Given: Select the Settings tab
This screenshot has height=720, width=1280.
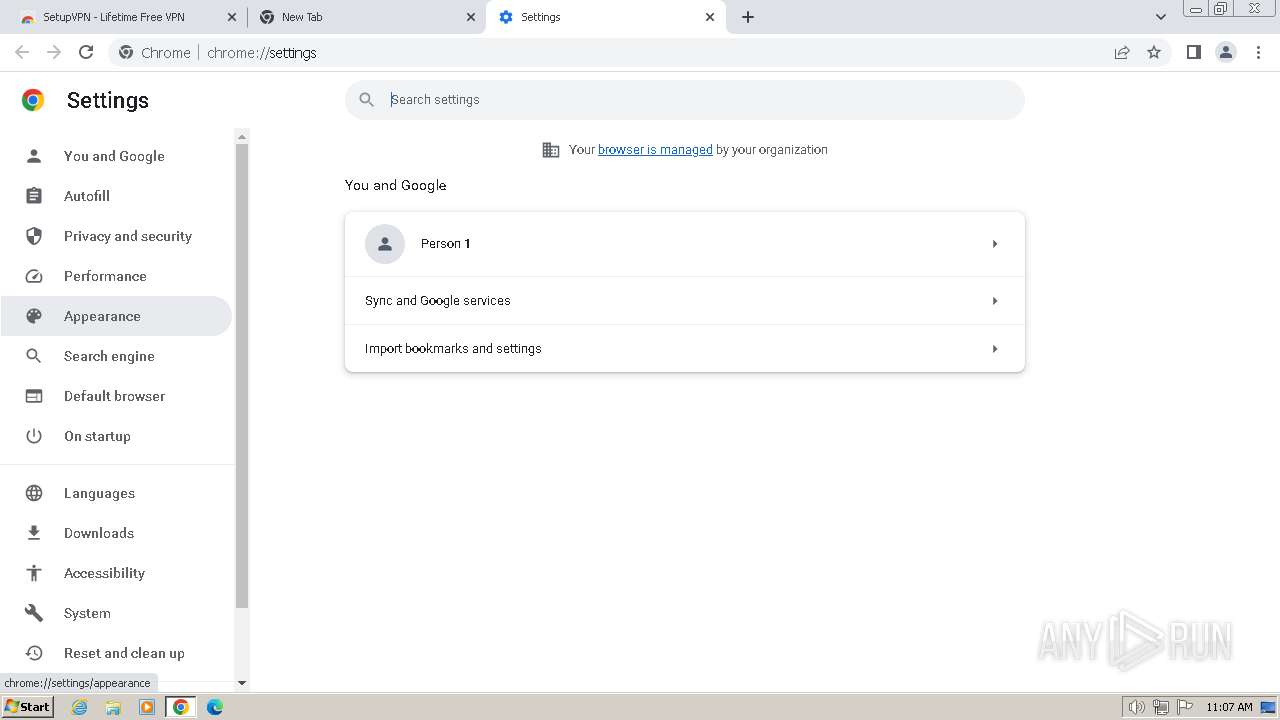Looking at the screenshot, I should 606,17.
